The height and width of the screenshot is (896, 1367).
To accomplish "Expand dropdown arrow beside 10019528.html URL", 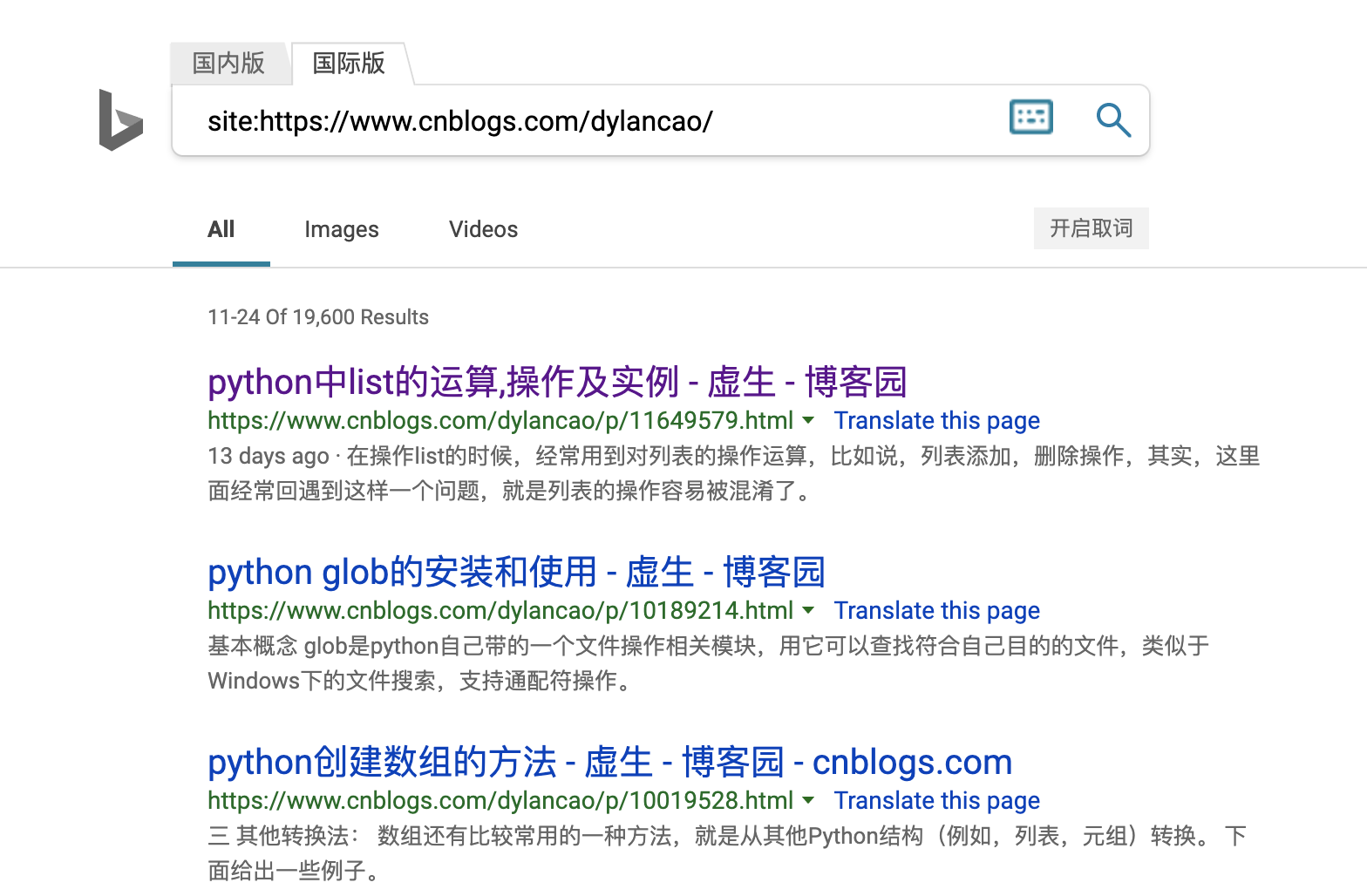I will coord(808,801).
